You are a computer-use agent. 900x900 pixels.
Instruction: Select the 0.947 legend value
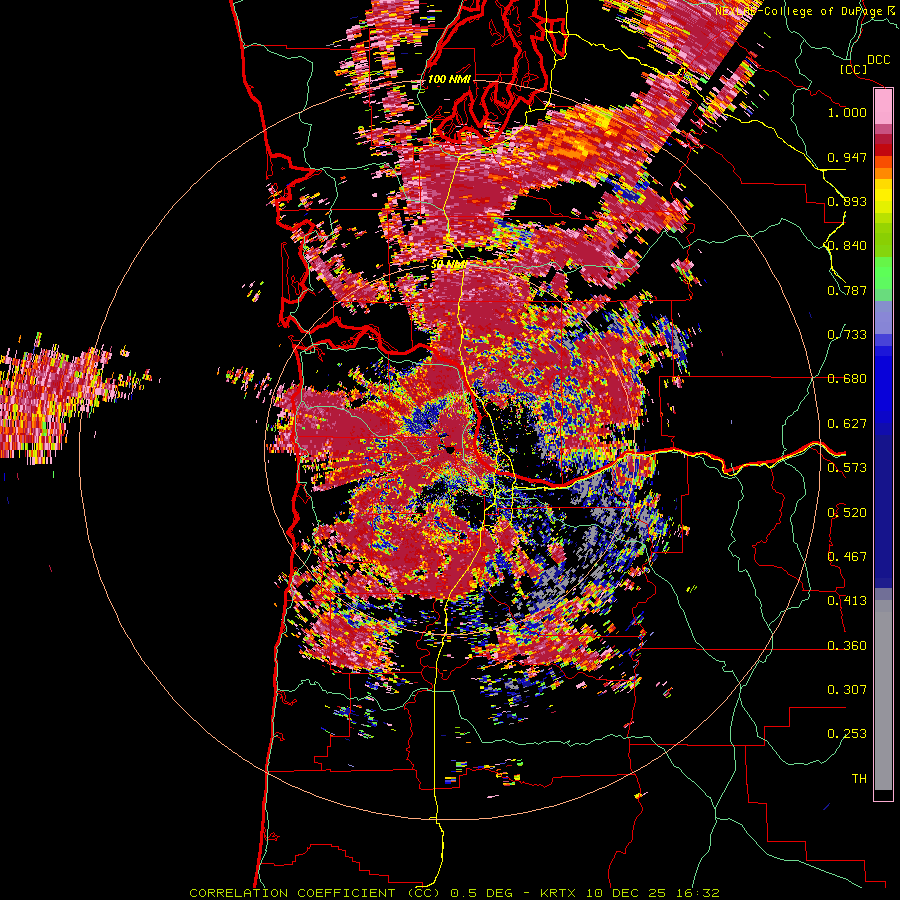pos(847,157)
